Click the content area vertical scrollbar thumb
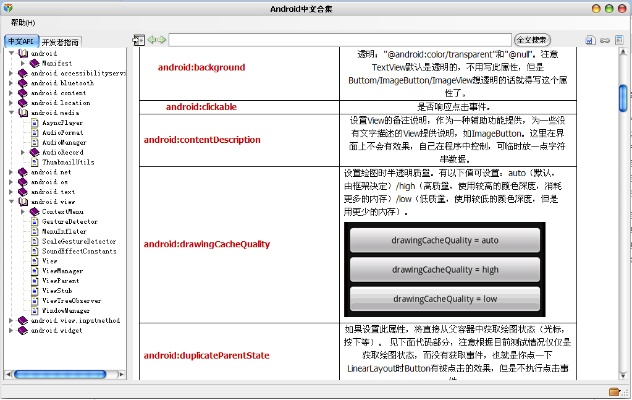Screen dimensions: 632x400 click(623, 98)
